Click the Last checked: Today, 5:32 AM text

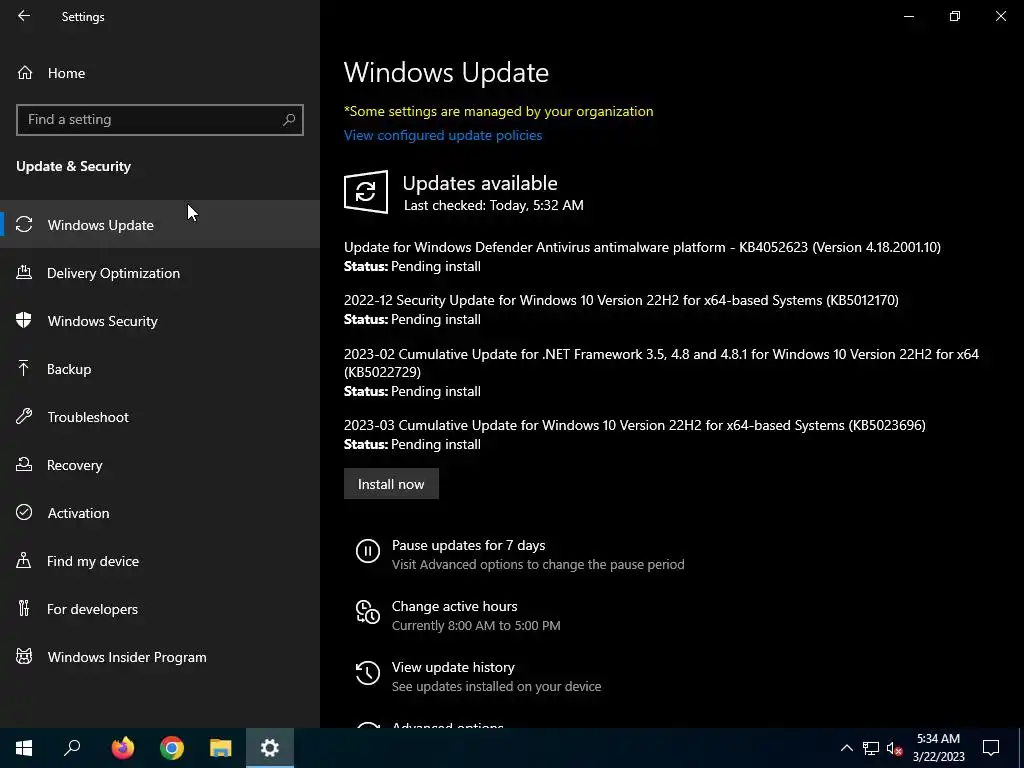(x=494, y=205)
